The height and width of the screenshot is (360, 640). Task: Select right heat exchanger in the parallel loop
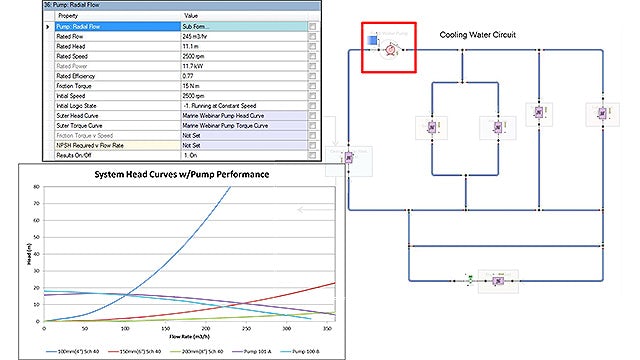tap(498, 127)
